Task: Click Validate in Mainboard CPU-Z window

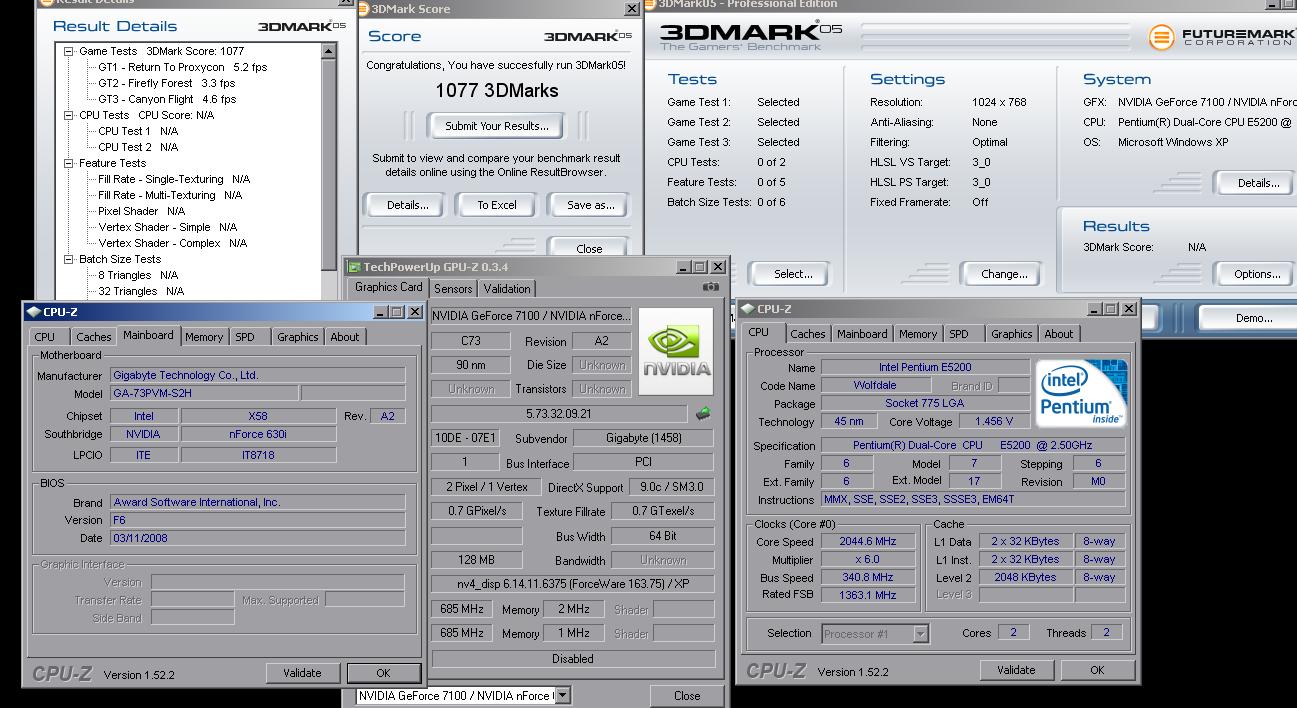Action: 302,673
